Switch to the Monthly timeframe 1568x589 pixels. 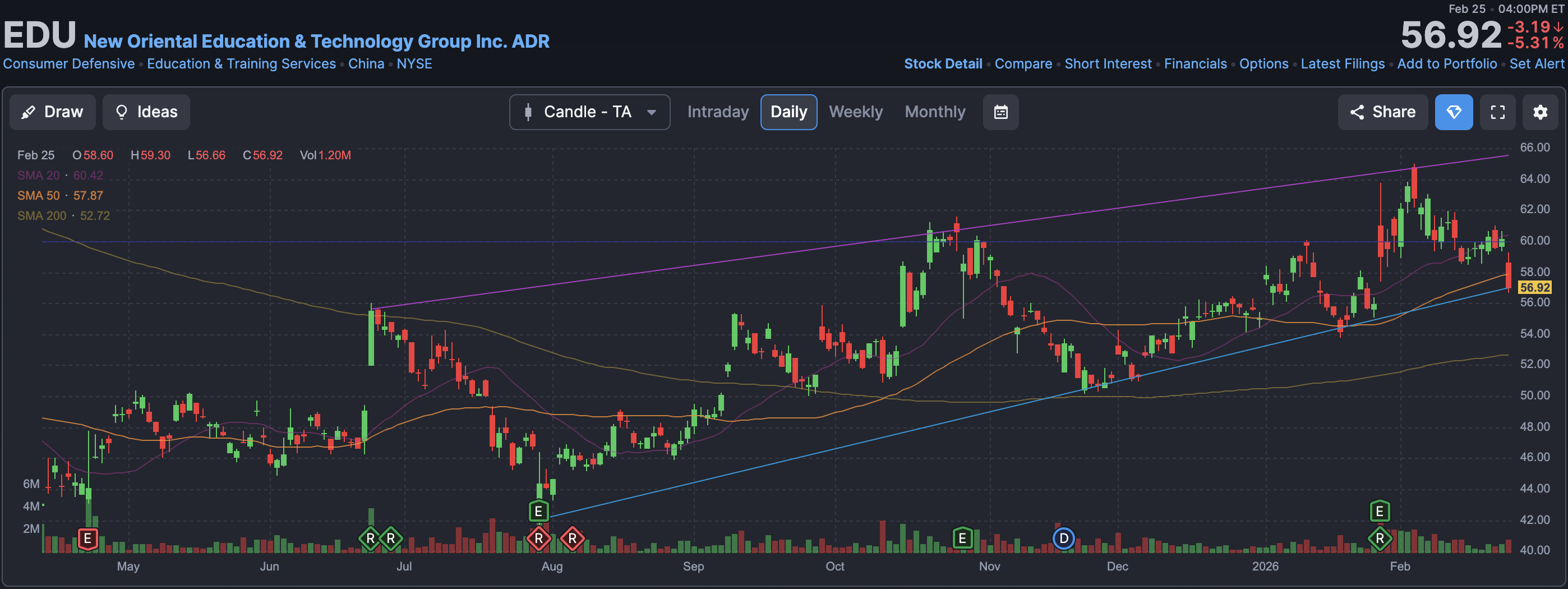click(x=935, y=112)
